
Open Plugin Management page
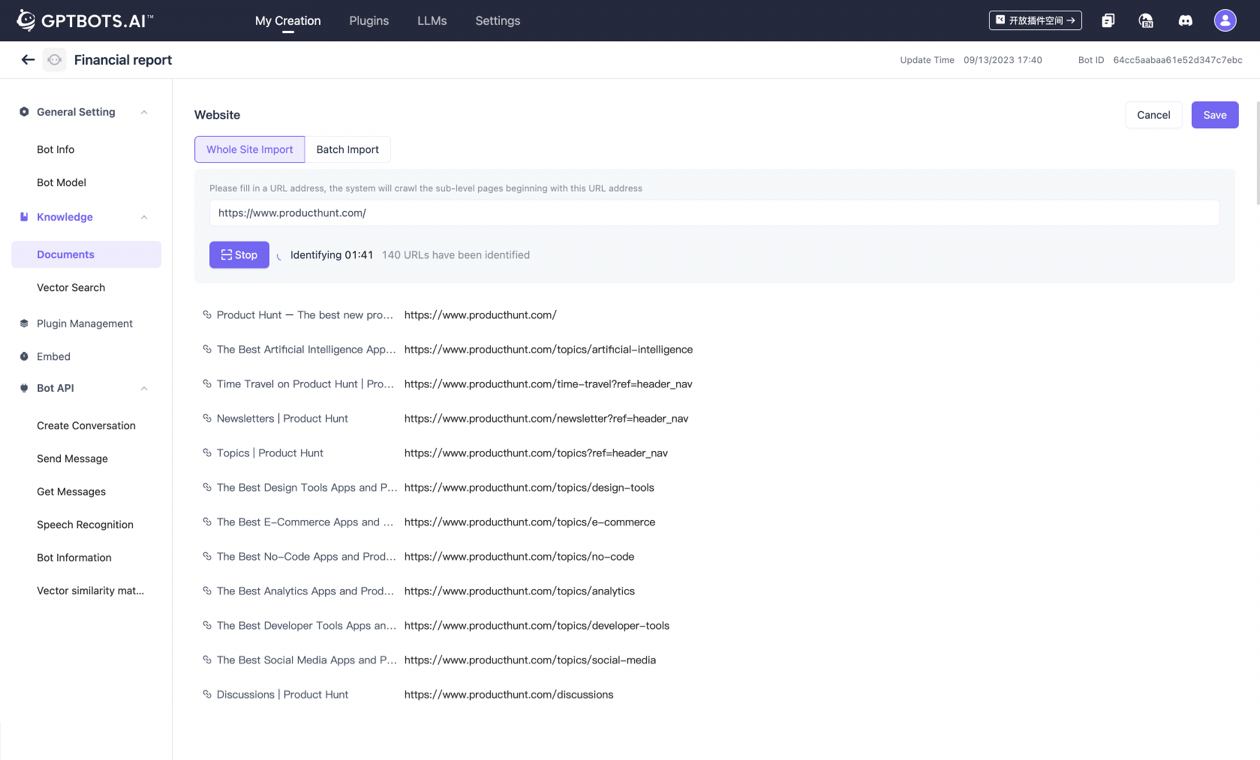click(x=86, y=324)
